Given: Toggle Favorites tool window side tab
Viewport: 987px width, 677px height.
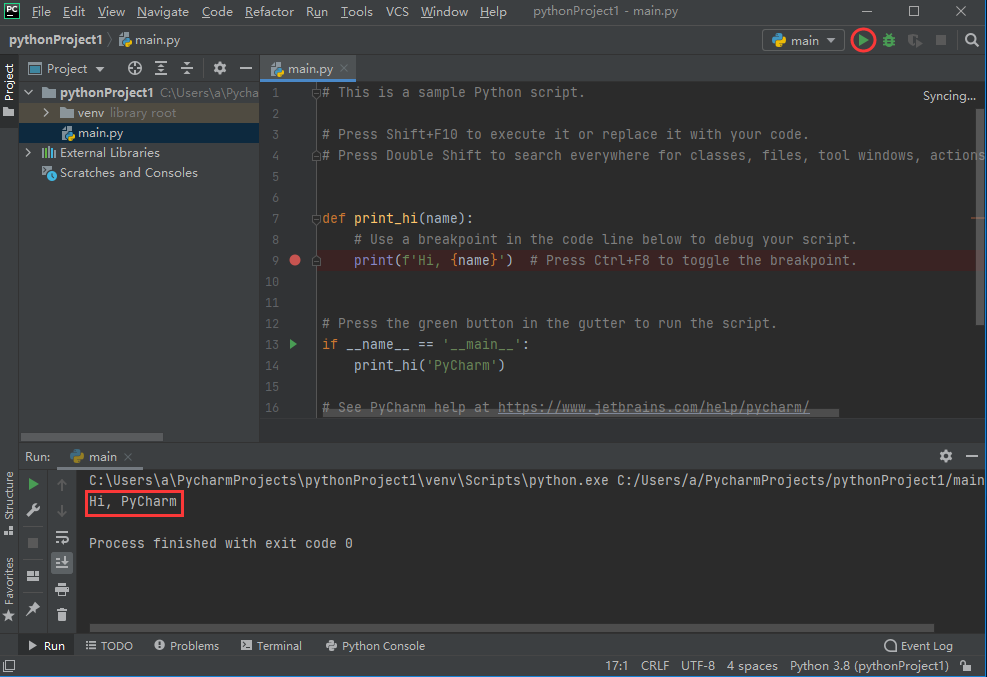Looking at the screenshot, I should pos(9,590).
